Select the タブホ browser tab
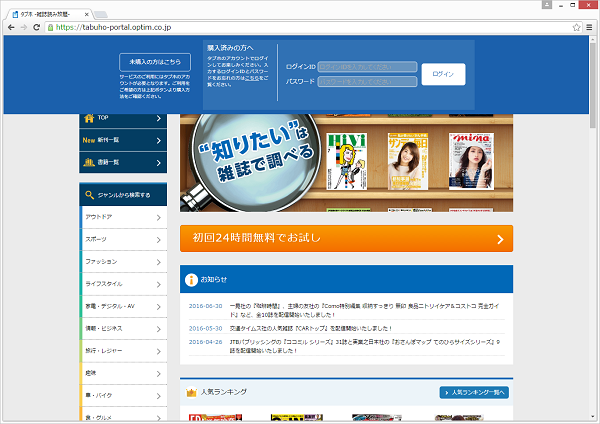 (x=49, y=14)
